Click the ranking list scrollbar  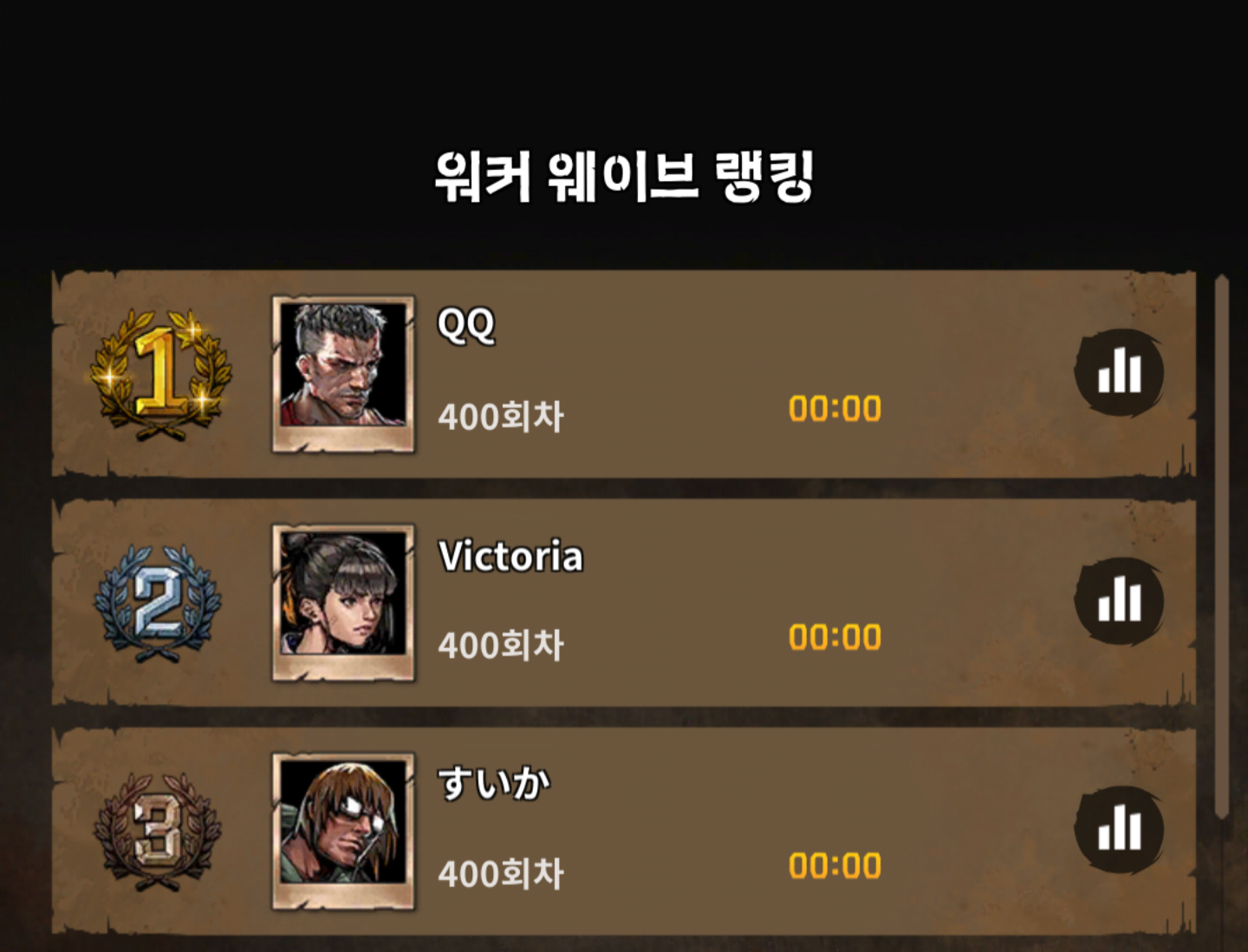point(1221,547)
